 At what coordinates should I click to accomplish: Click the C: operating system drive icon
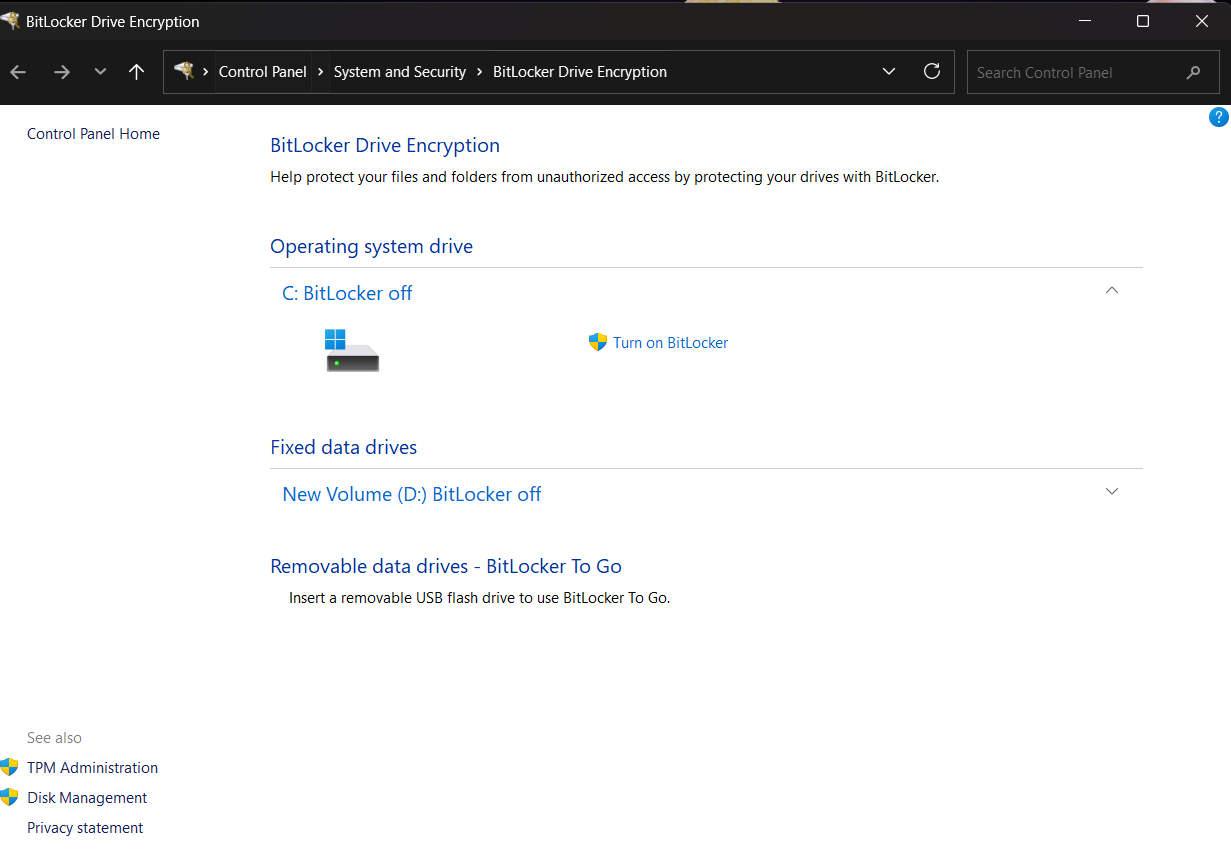click(351, 349)
